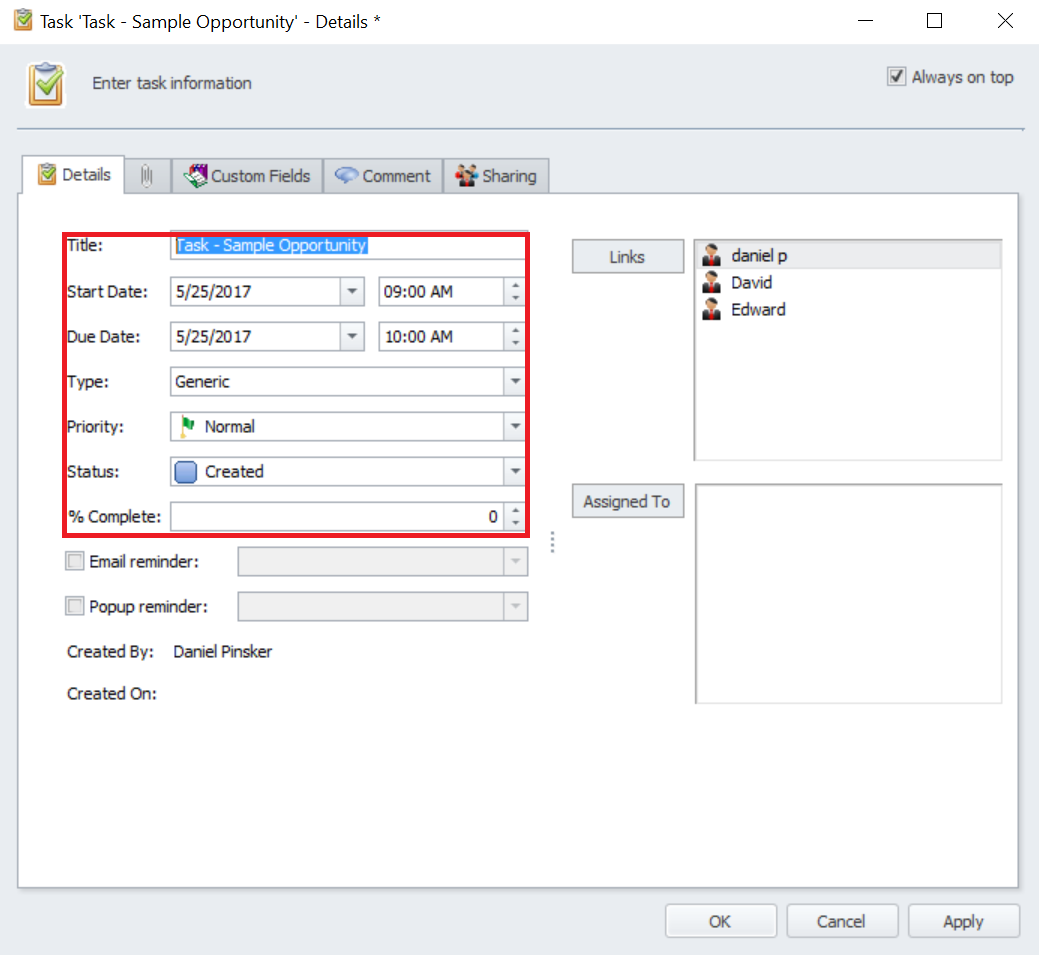1039x955 pixels.
Task: Open the Sharing tab
Action: pyautogui.click(x=497, y=176)
